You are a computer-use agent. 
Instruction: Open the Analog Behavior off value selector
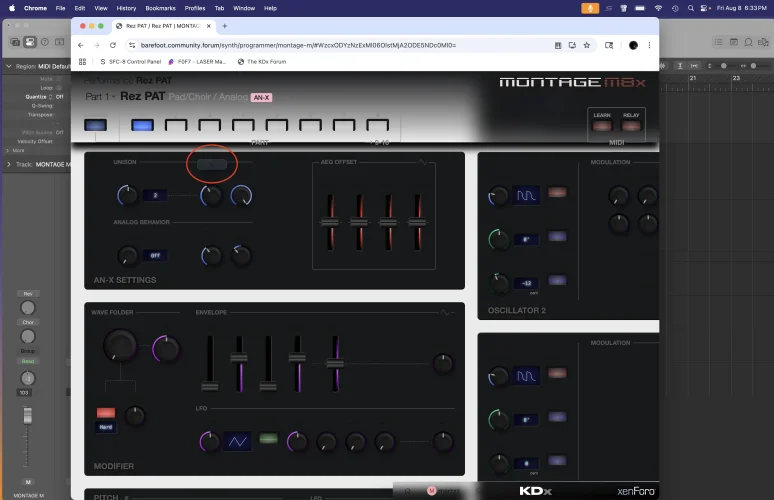tap(156, 256)
